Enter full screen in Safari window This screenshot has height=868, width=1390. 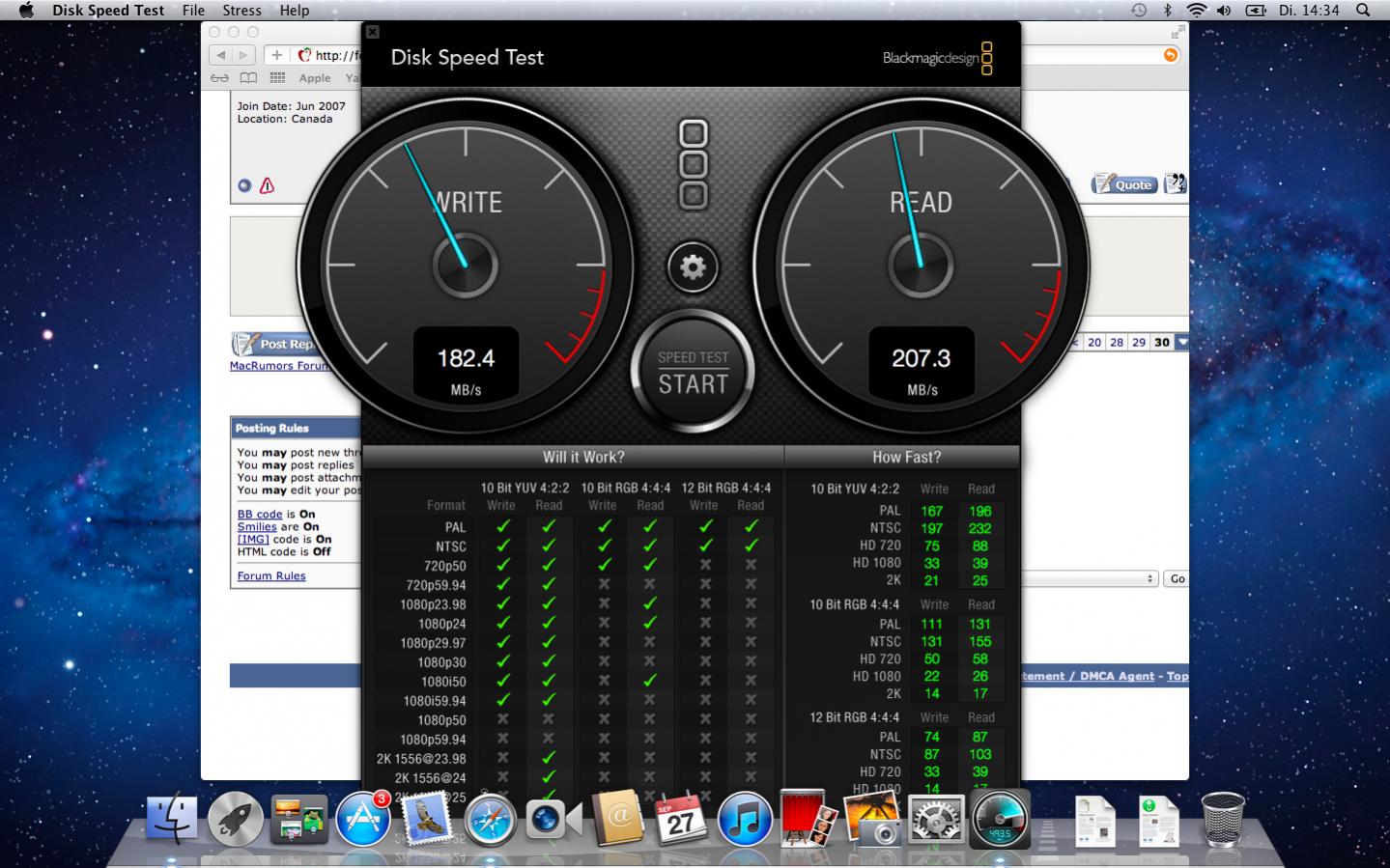[1177, 32]
